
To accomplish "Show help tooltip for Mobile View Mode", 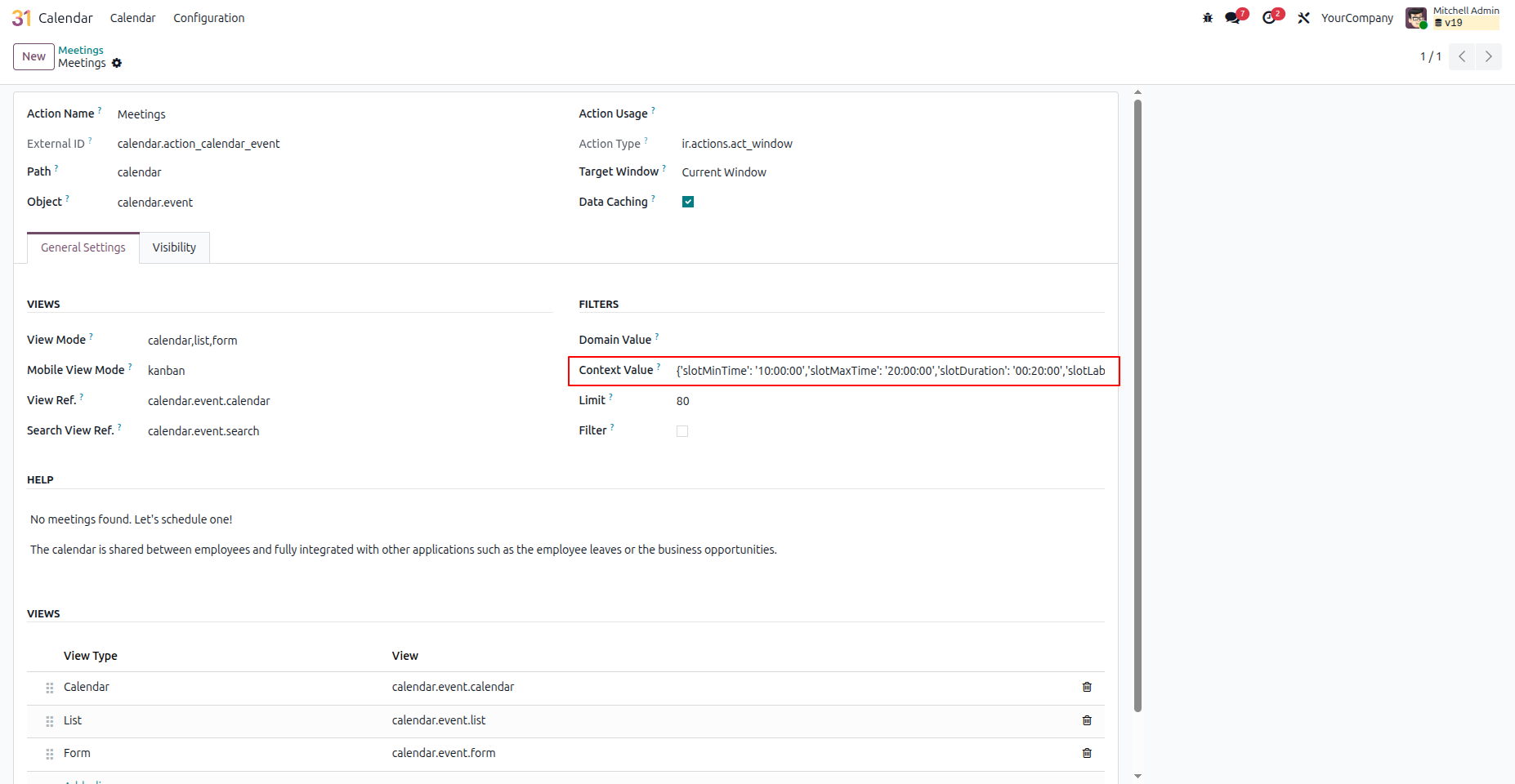I will (130, 366).
